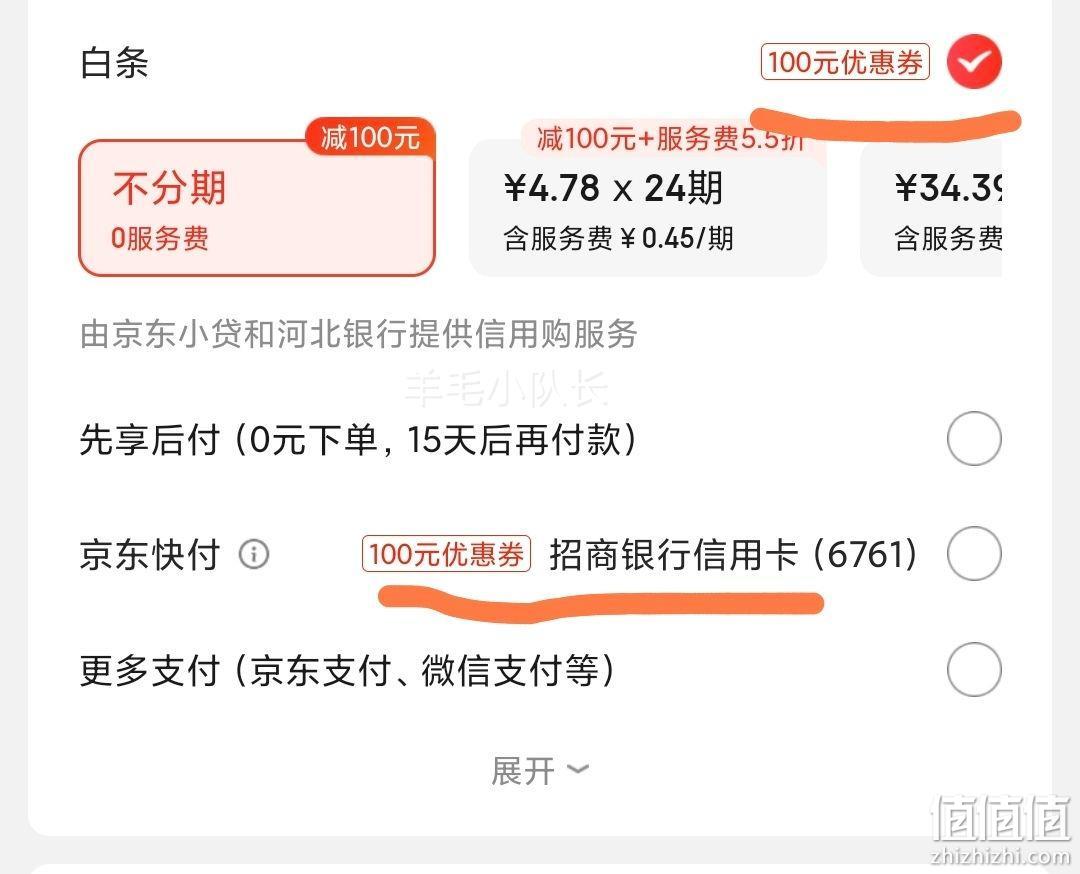
Task: Tap the 100元优惠券 tag in 京东快付 row
Action: (446, 554)
